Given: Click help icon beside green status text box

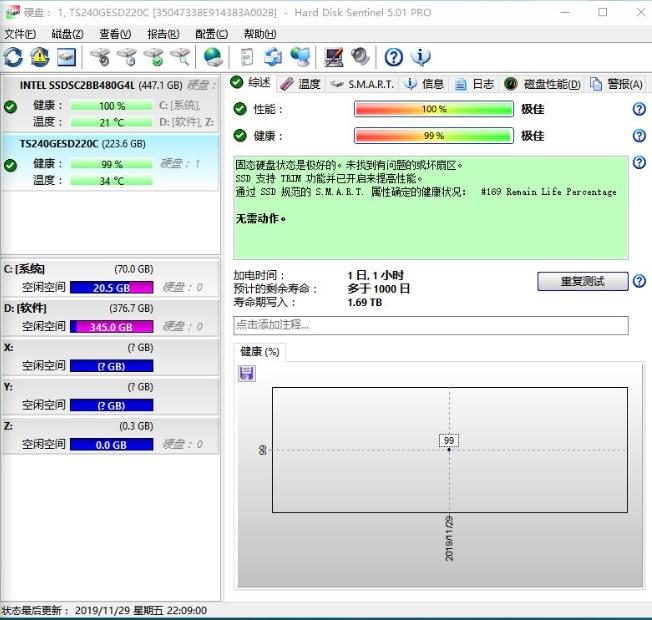Looking at the screenshot, I should pos(639,162).
